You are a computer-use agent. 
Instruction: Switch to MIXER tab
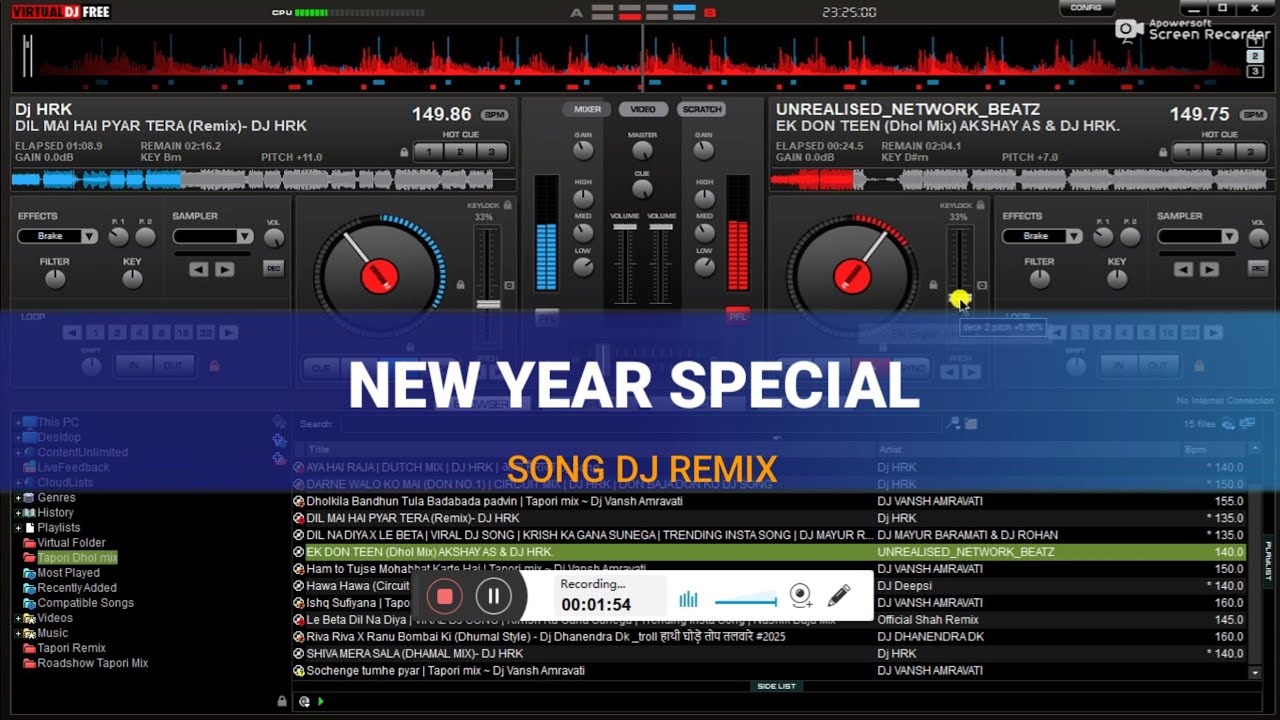tap(587, 109)
